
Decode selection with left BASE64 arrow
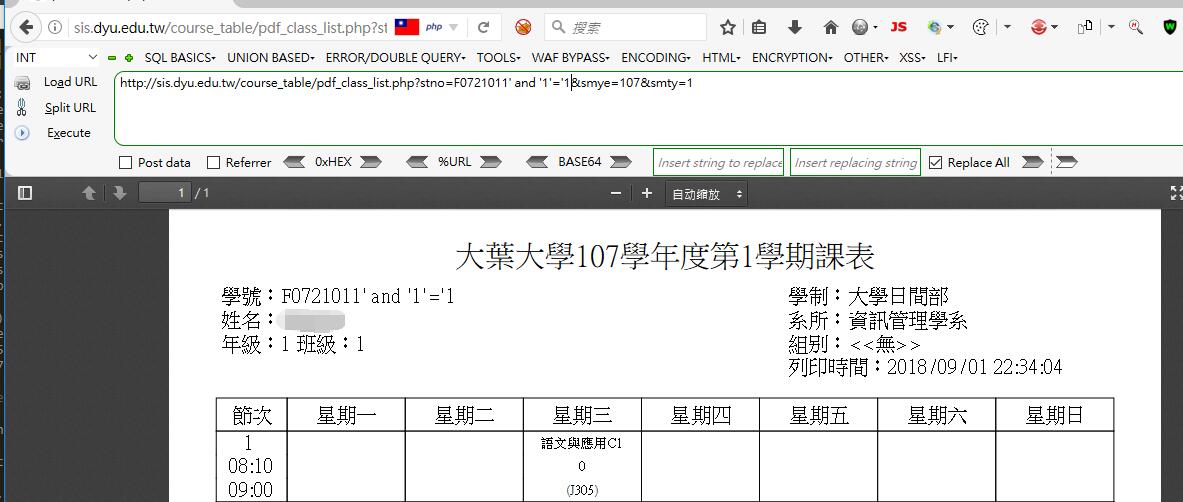tap(537, 162)
